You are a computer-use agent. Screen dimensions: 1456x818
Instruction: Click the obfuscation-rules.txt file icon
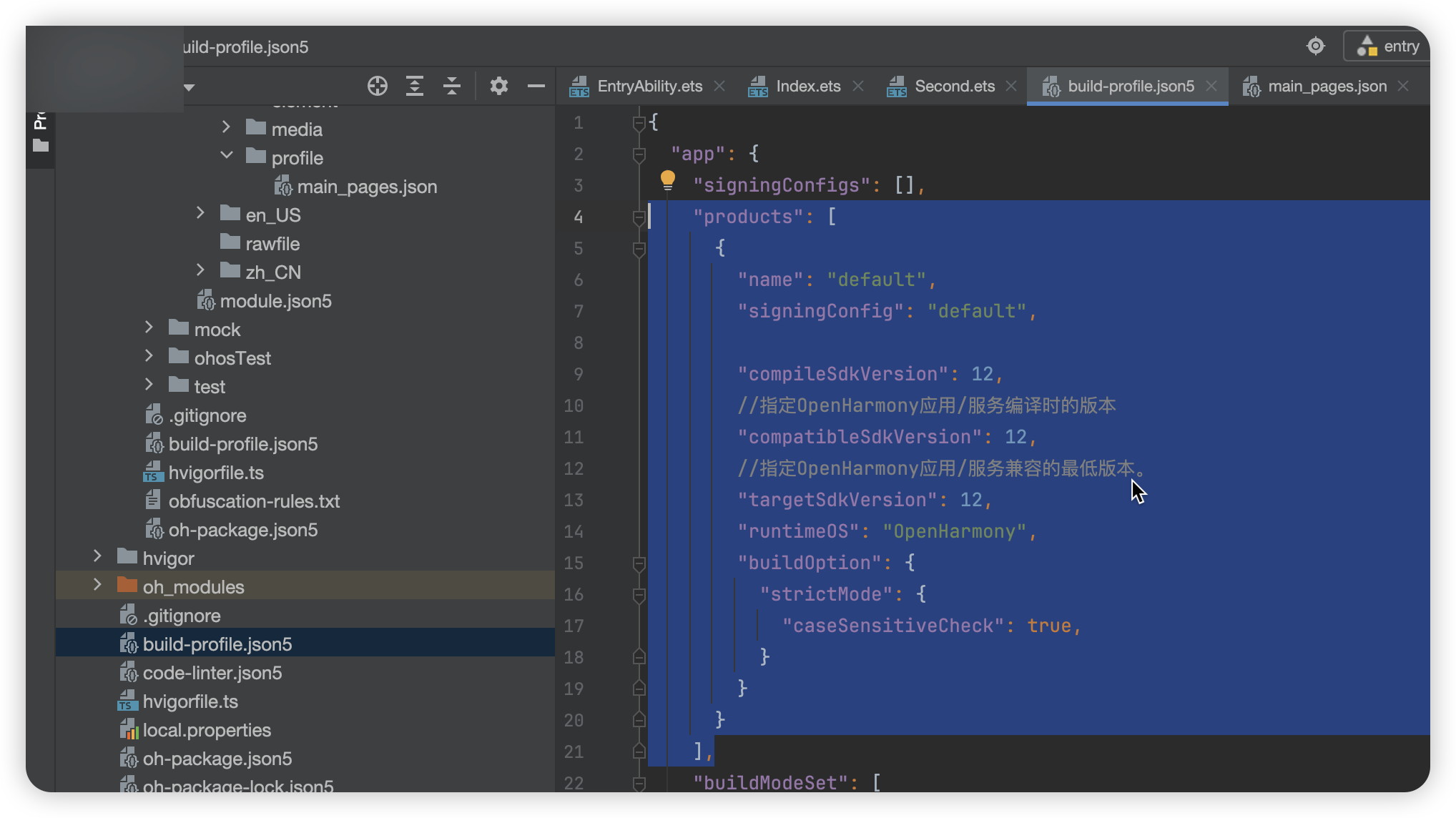coord(153,500)
